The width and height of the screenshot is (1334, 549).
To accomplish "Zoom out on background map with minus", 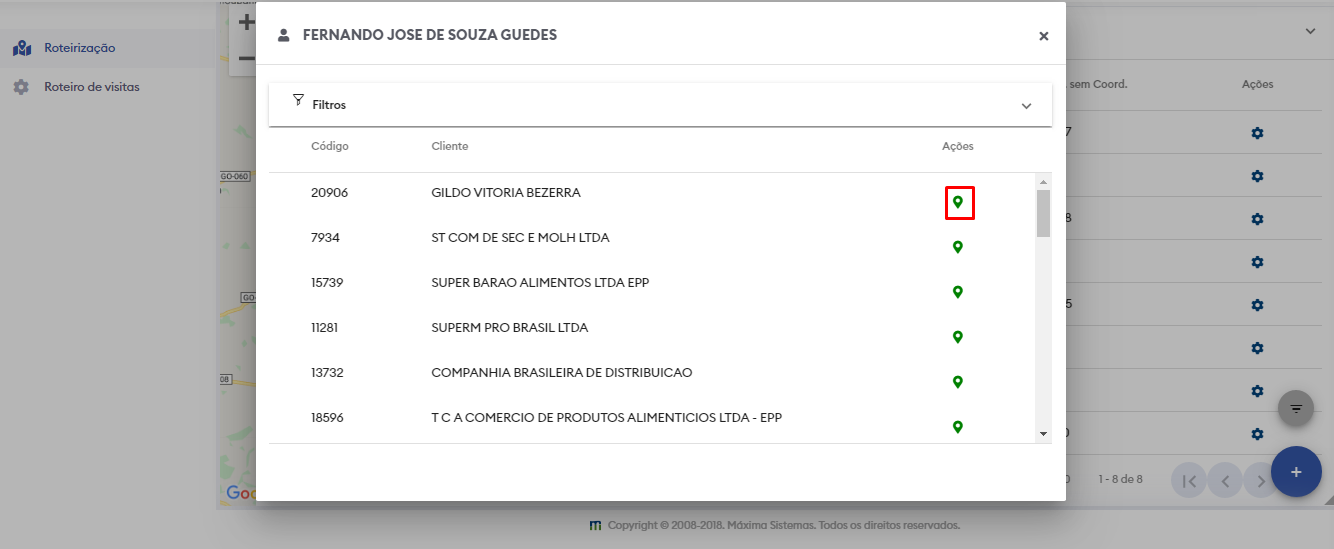I will [x=246, y=58].
